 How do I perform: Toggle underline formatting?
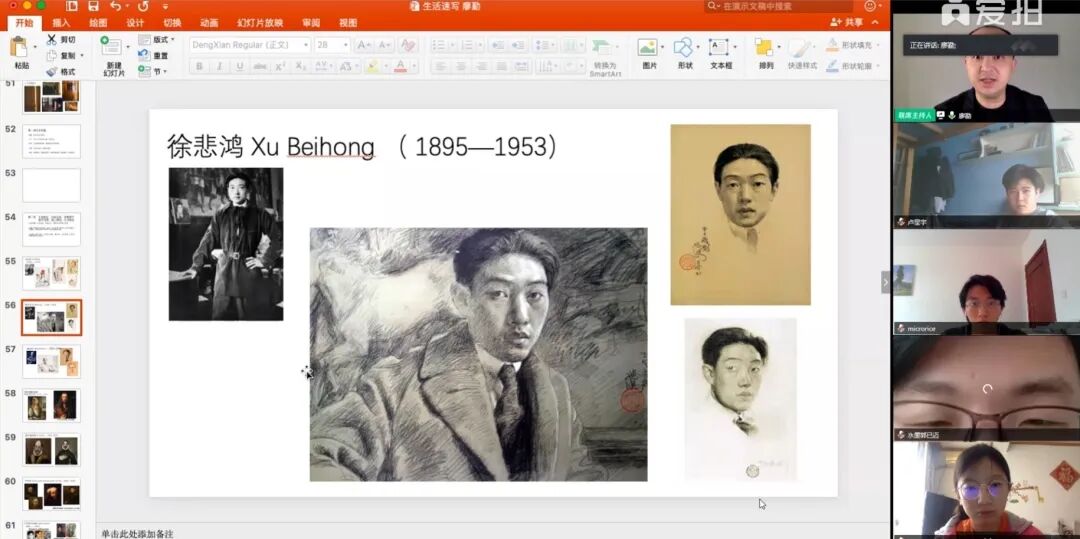click(239, 66)
